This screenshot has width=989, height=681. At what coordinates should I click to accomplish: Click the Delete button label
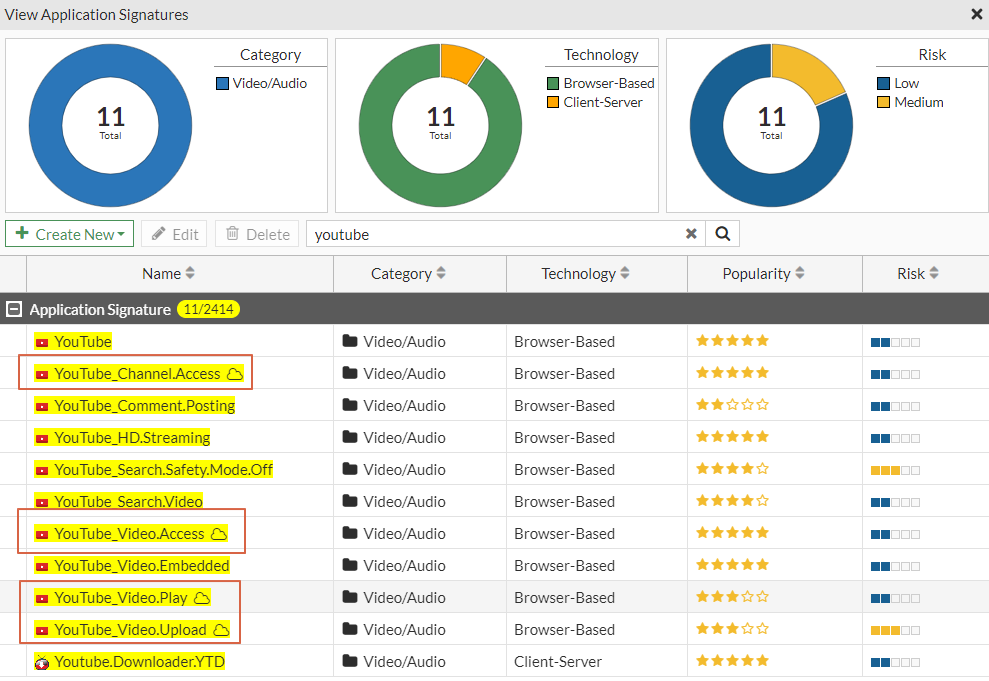click(x=268, y=235)
